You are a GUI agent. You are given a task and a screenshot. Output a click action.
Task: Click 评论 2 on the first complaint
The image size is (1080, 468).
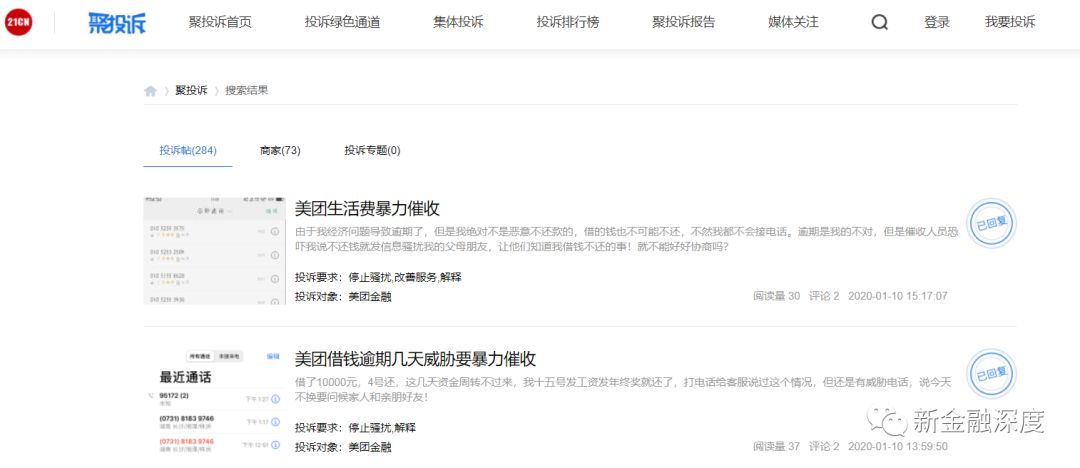click(824, 296)
